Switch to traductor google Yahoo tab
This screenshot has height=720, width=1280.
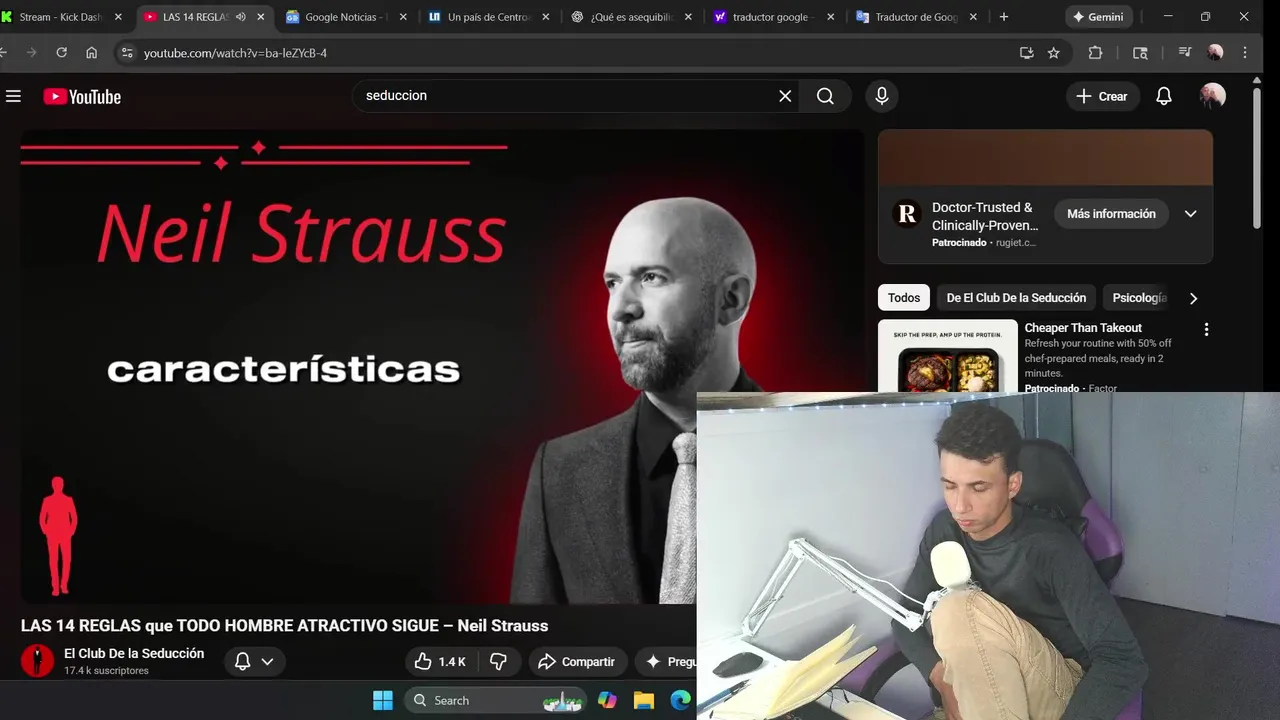[x=773, y=17]
